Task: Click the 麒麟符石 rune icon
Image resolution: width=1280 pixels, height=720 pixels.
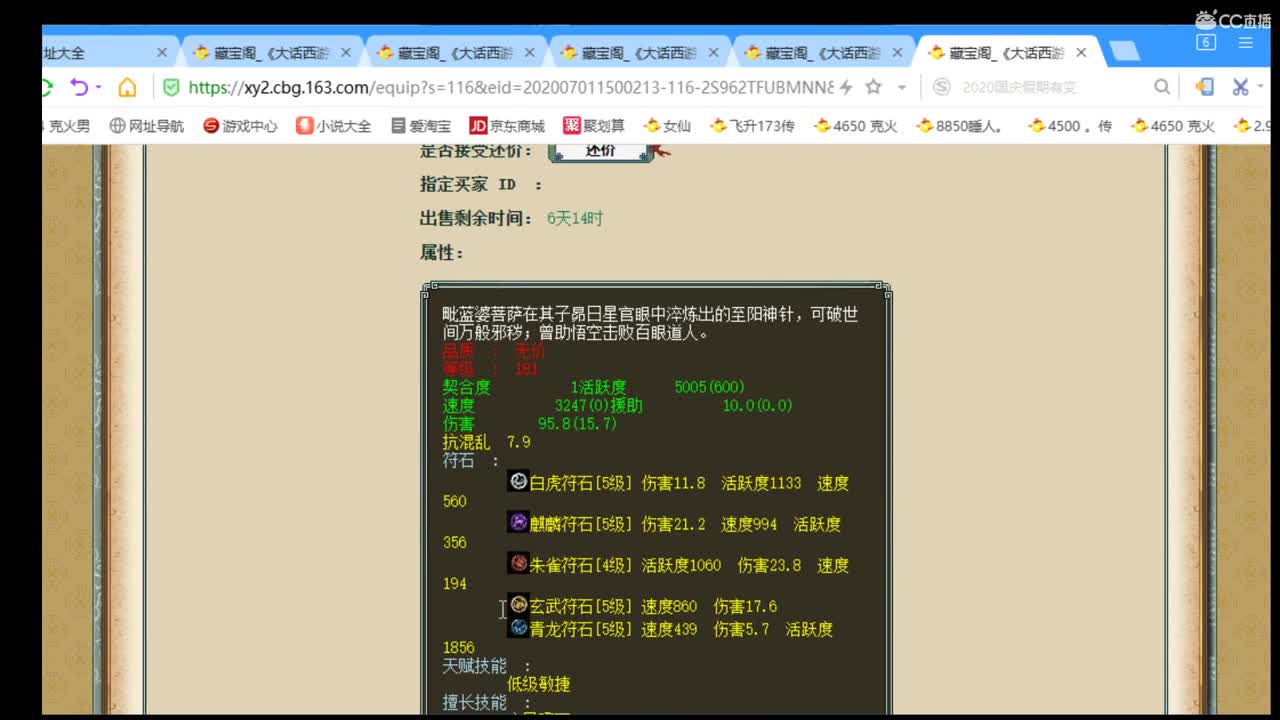Action: [x=518, y=523]
